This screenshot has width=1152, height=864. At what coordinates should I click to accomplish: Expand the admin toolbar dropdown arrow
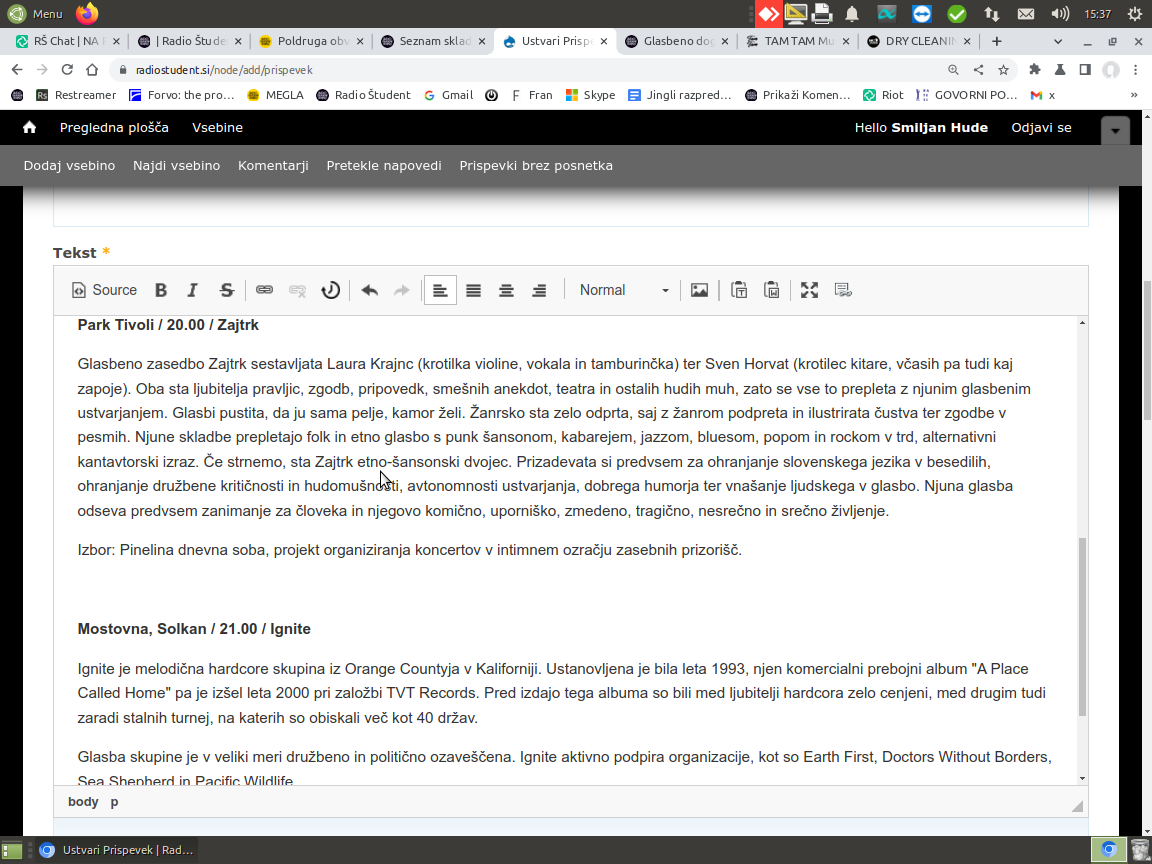pyautogui.click(x=1115, y=131)
